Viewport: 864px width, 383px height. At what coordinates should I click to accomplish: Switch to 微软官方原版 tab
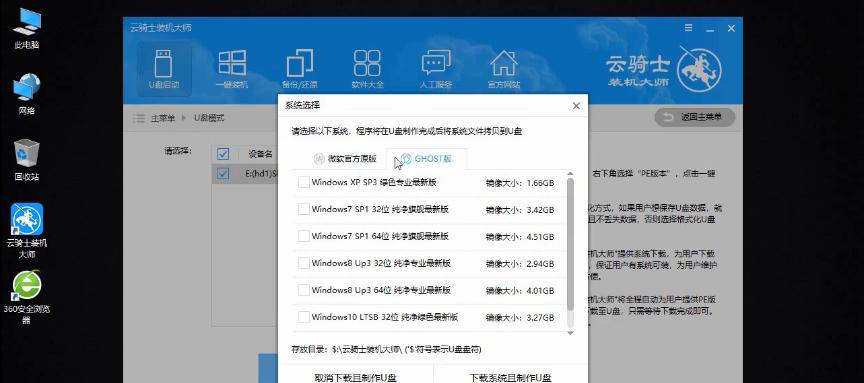[345, 159]
